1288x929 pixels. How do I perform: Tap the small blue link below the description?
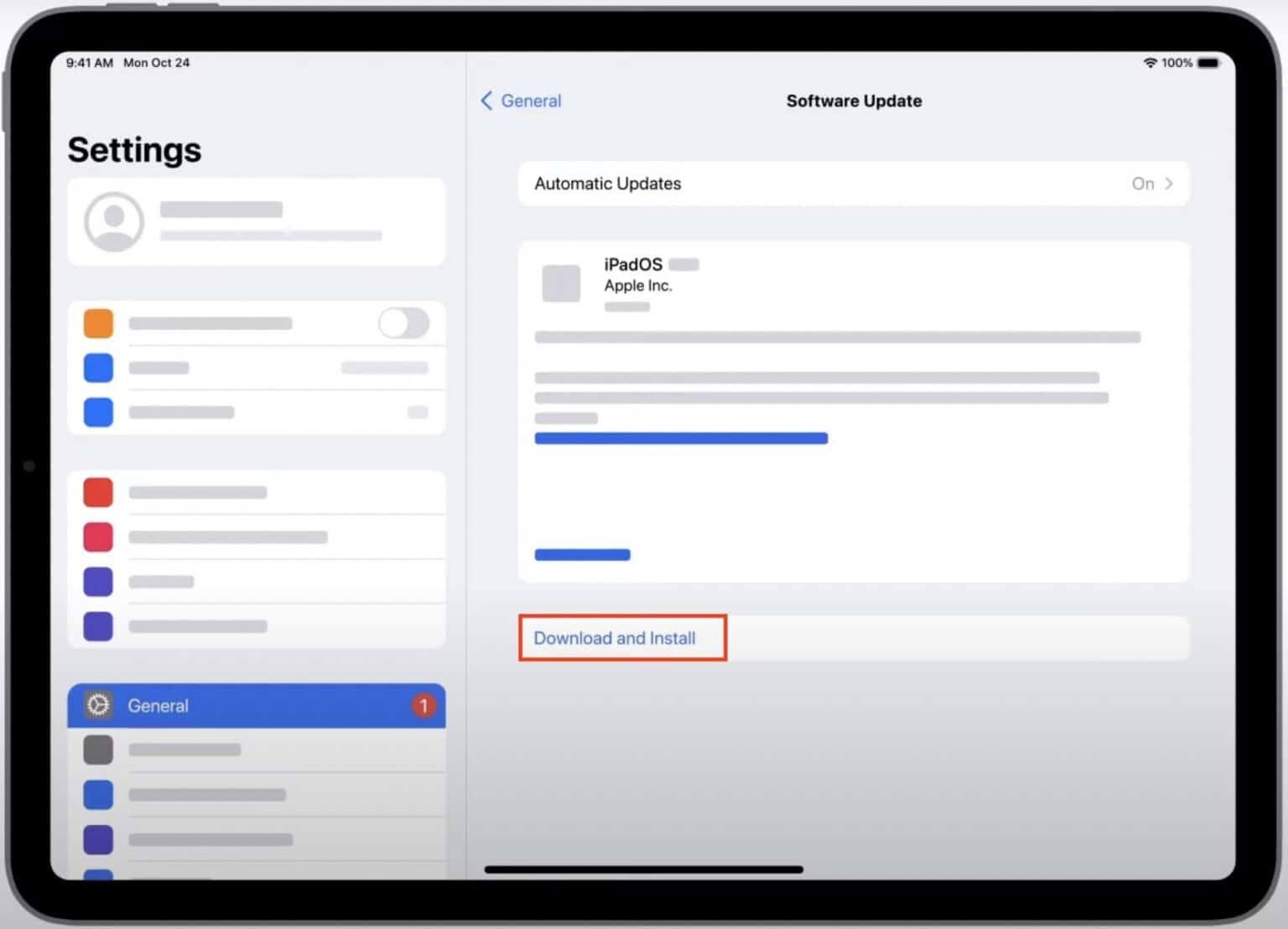[x=582, y=554]
